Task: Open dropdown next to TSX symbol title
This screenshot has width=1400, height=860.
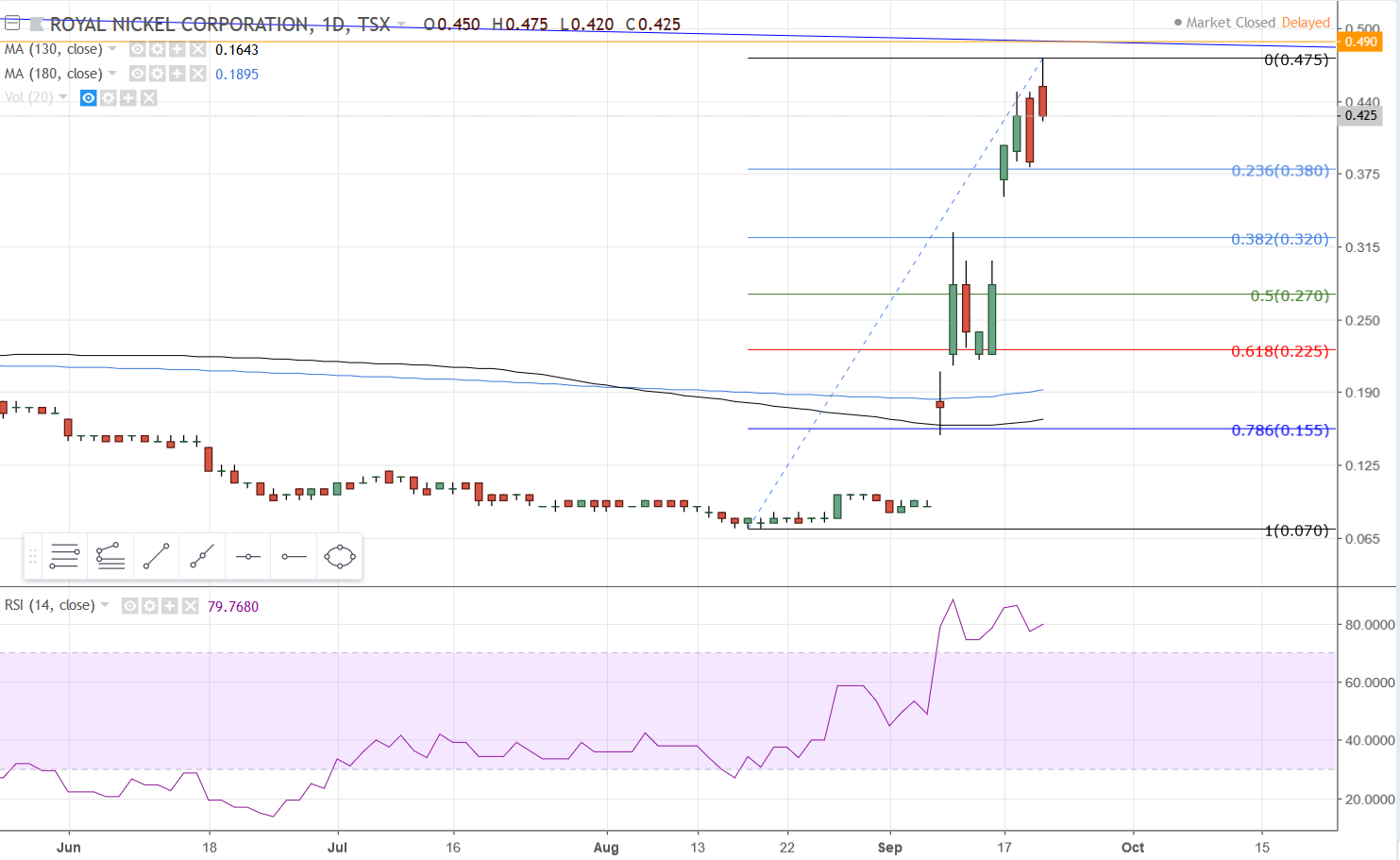Action: 402,25
